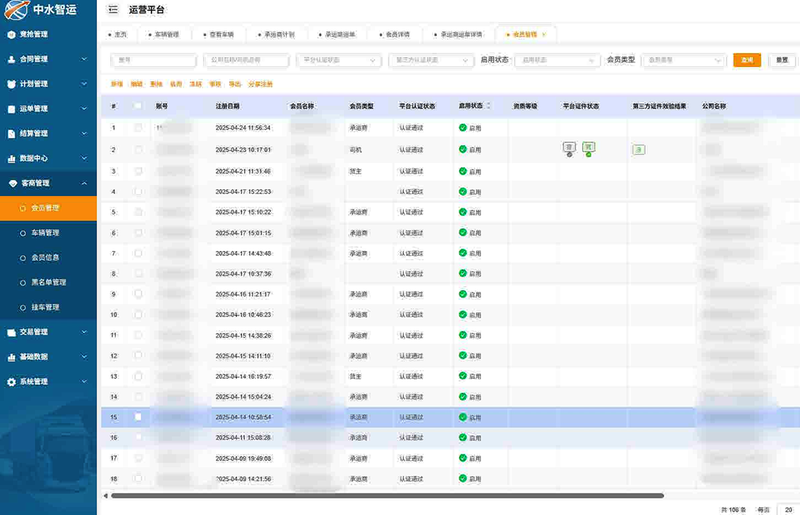This screenshot has height=515, width=800.
Task: Click the 交易管理 sidebar icon
Action: pyautogui.click(x=11, y=332)
